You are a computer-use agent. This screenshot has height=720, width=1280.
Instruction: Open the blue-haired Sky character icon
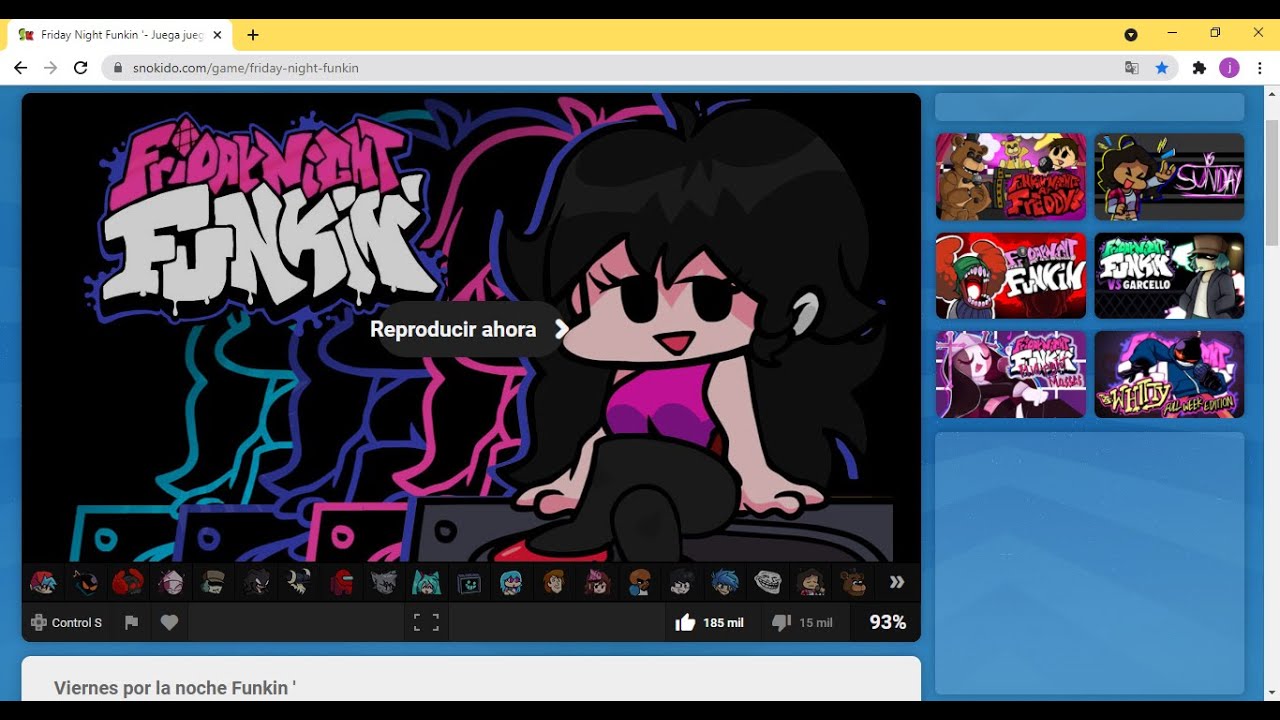click(511, 582)
